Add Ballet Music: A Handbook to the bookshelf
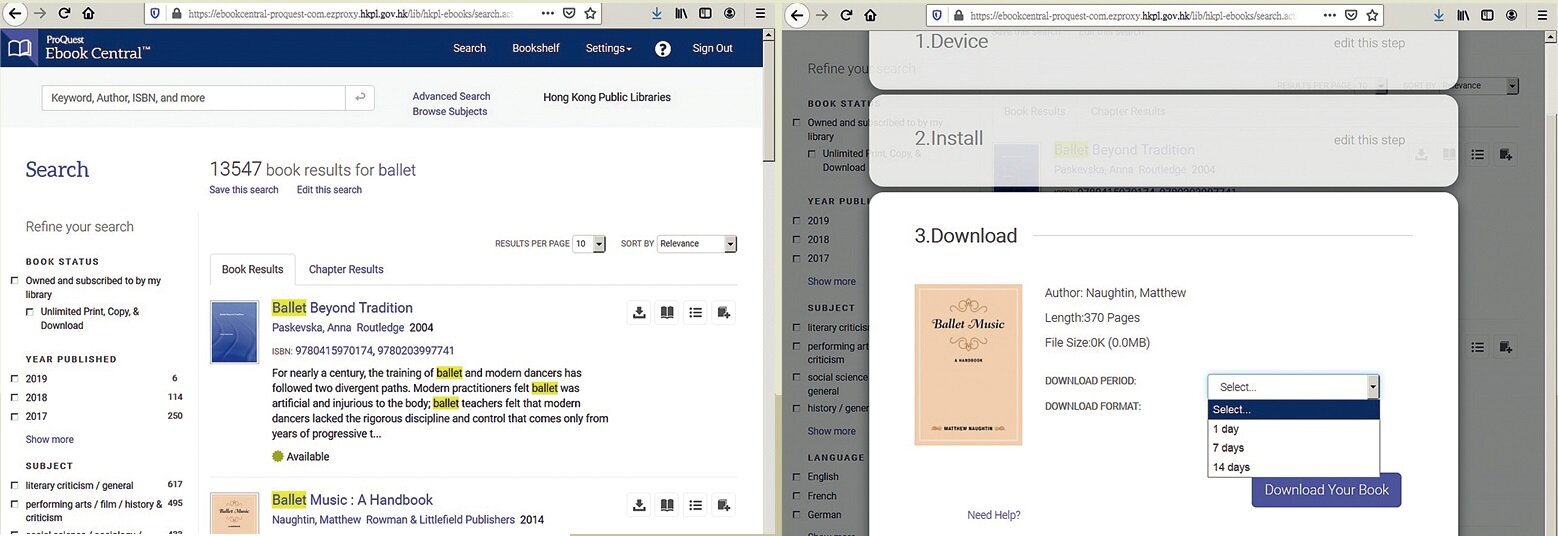The image size is (1558, 536). click(x=724, y=505)
